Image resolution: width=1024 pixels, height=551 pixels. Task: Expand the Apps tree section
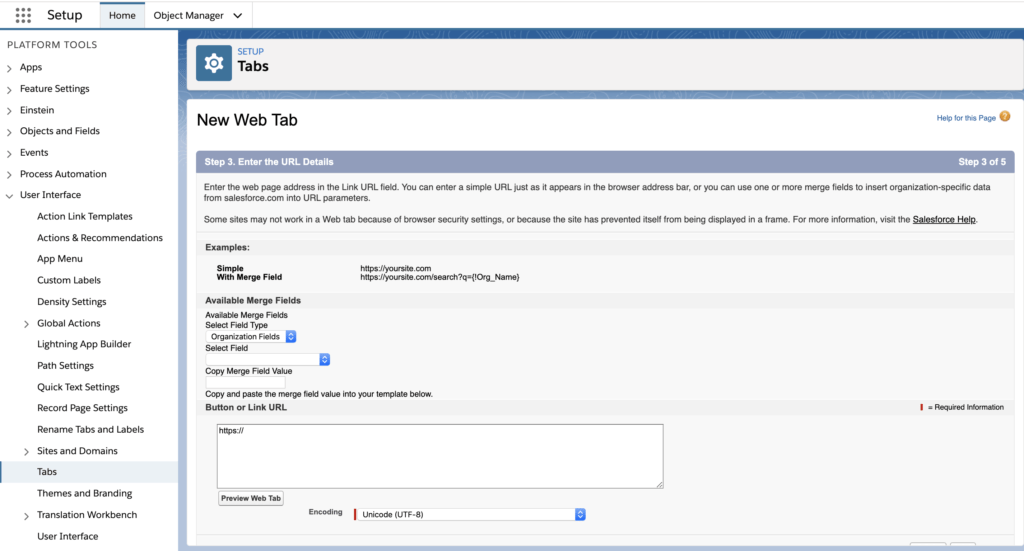pos(10,68)
